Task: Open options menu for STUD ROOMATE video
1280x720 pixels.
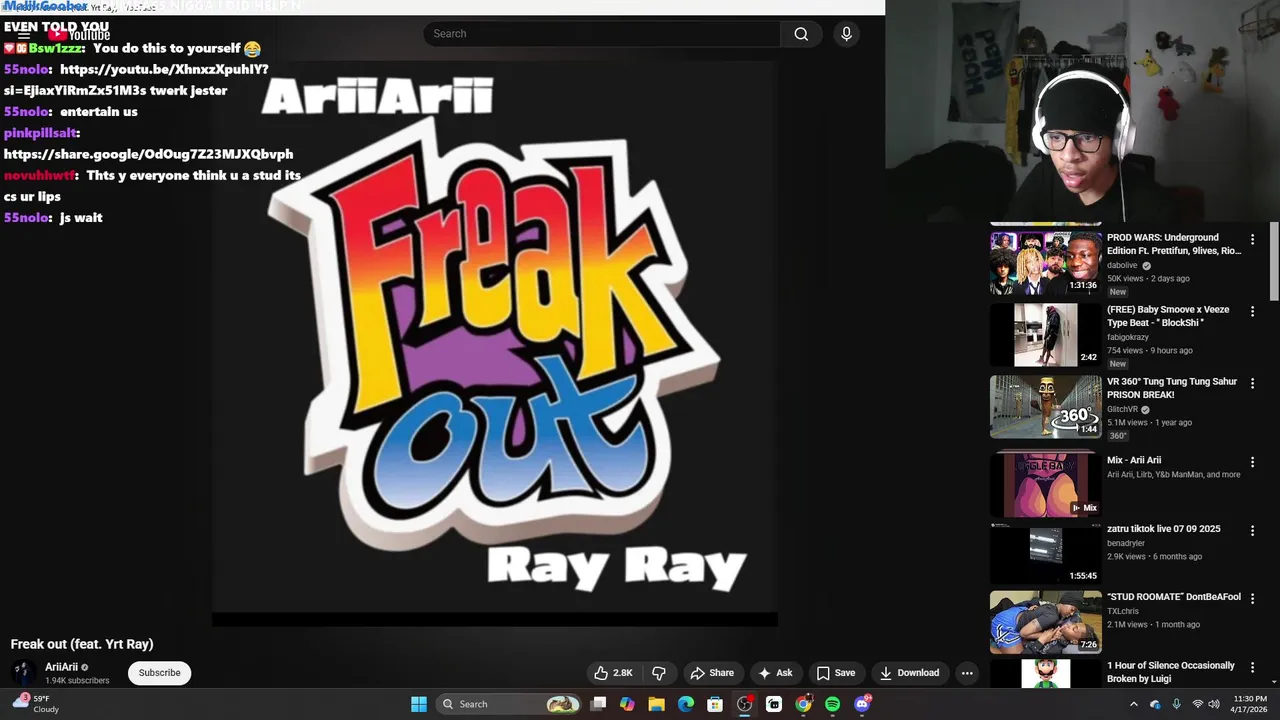Action: coord(1252,599)
